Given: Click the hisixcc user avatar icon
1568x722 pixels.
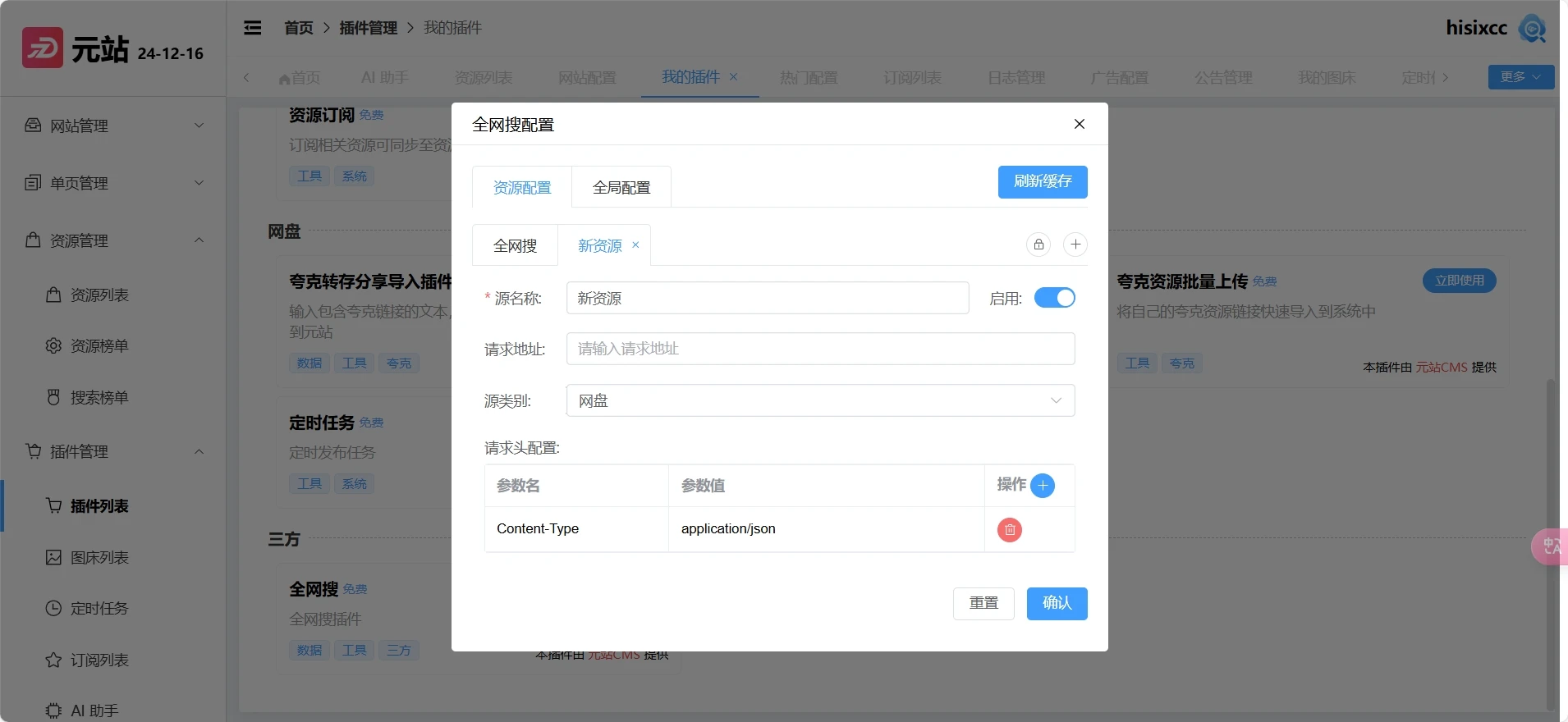Looking at the screenshot, I should click(1532, 29).
